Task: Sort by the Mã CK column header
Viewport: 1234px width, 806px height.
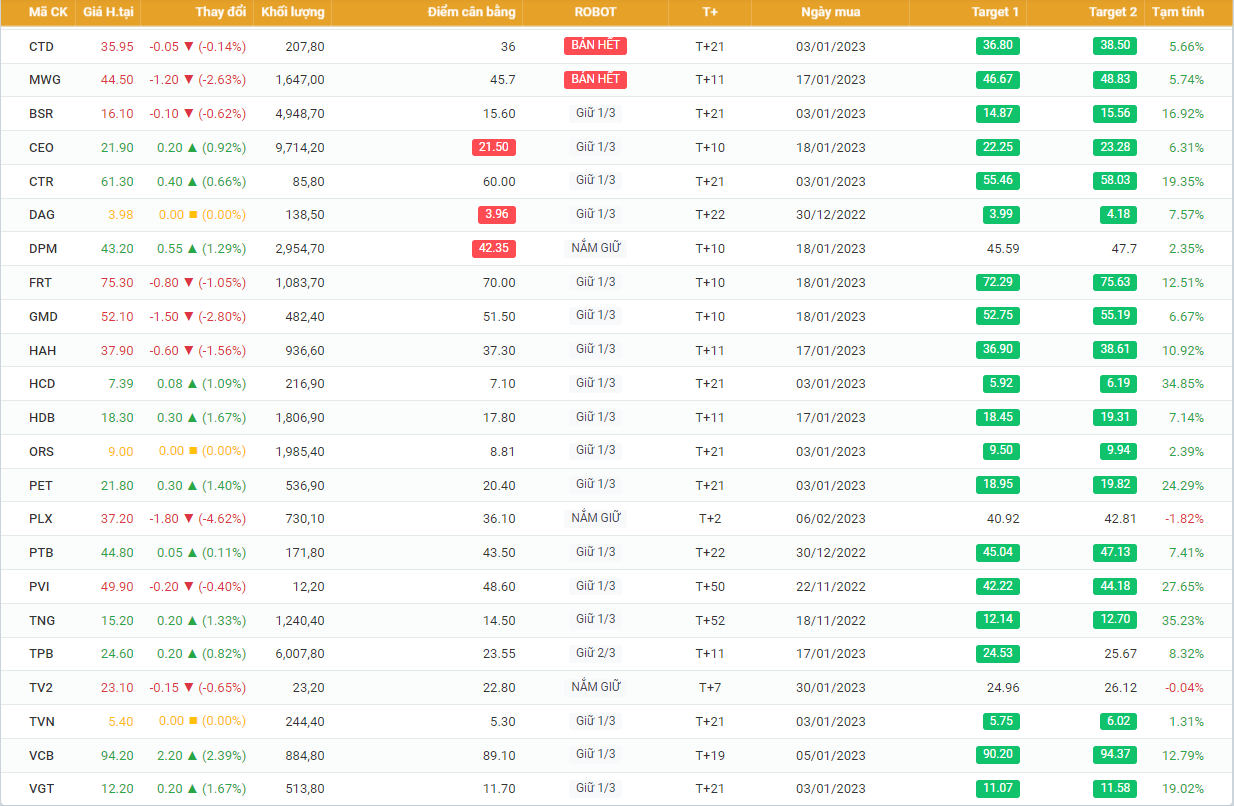Action: coord(48,12)
